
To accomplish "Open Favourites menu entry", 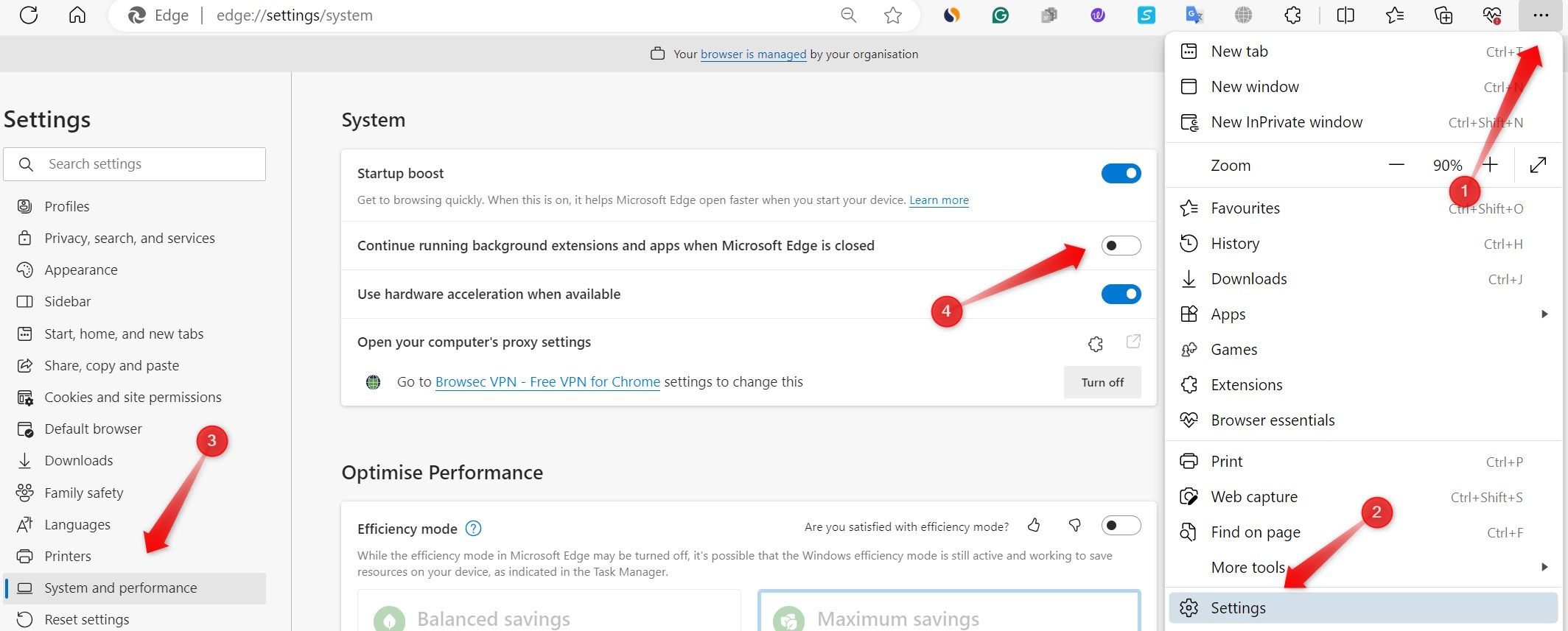I will pos(1363,208).
